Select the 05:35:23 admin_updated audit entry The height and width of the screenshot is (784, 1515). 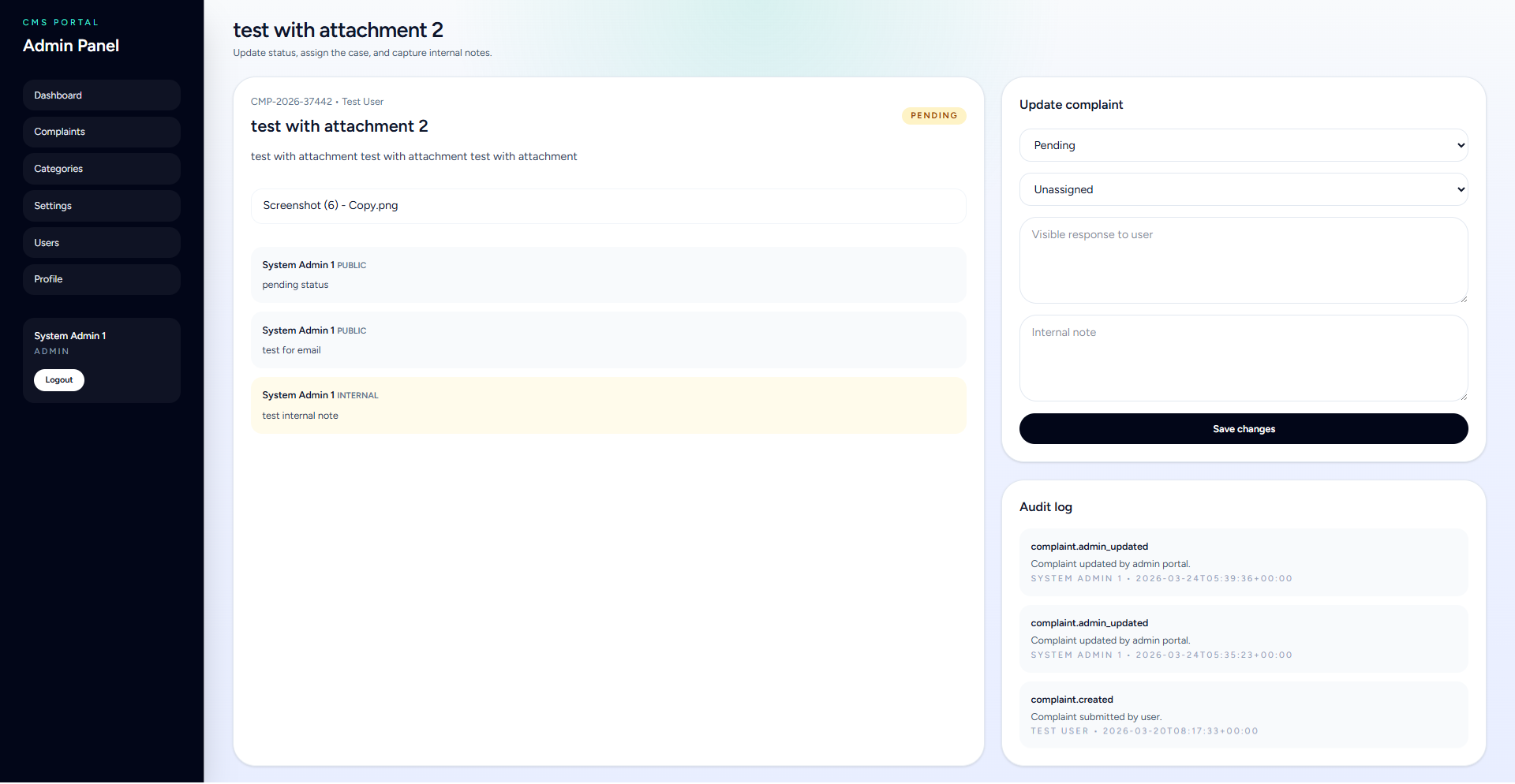(1243, 638)
